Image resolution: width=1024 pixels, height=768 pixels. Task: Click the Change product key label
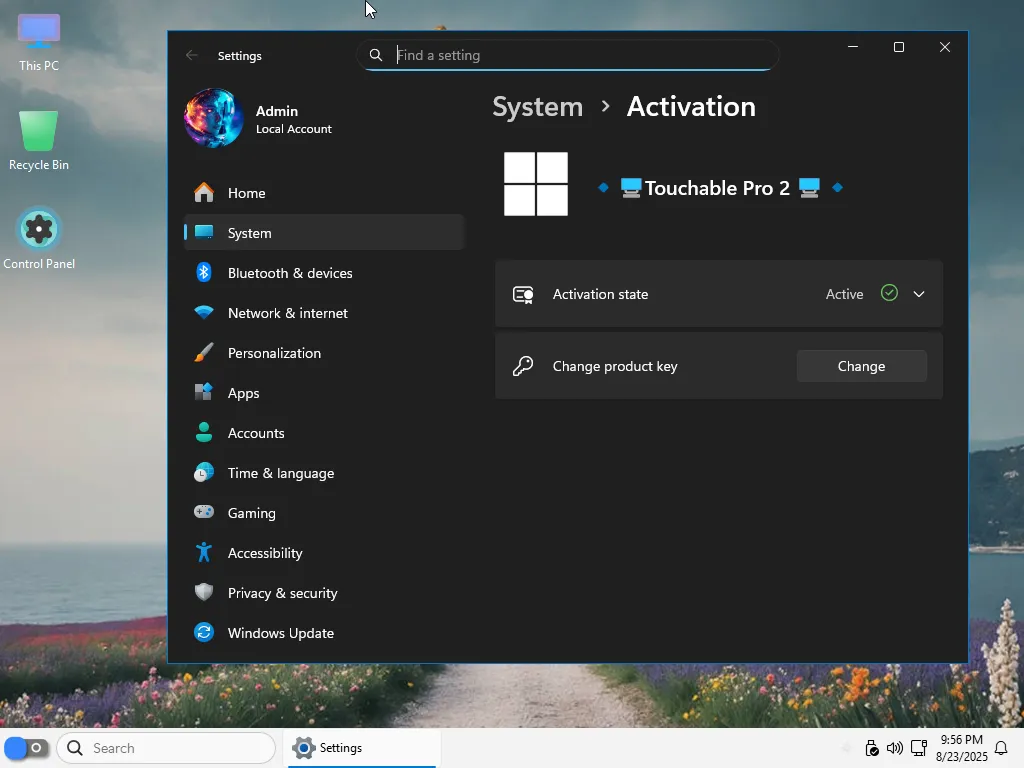pos(615,366)
